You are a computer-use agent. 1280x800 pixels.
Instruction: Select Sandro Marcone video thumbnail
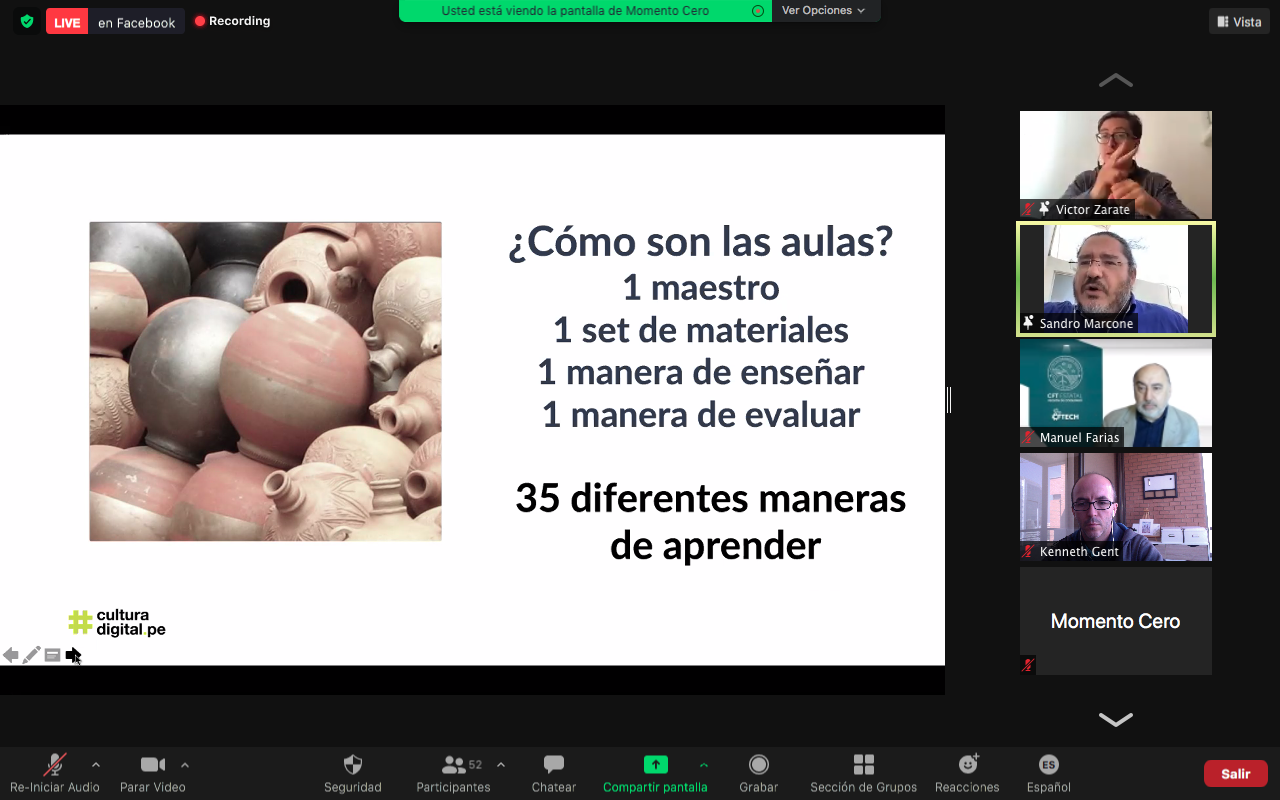(1115, 279)
